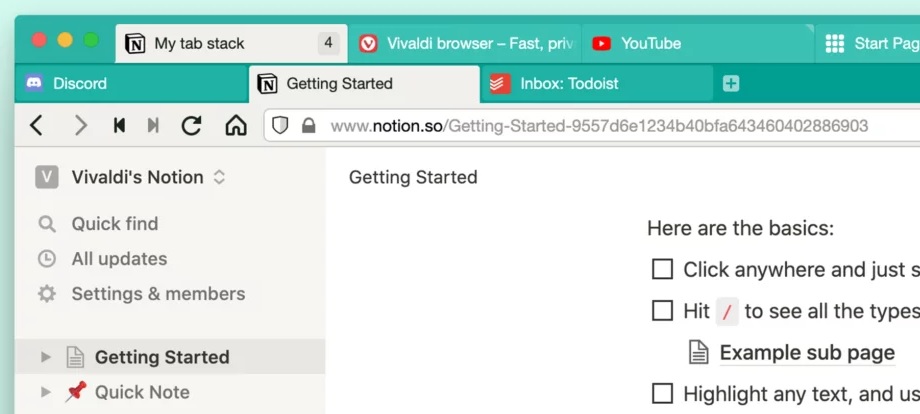
Task: Check the 'Highlight any text' checkbox
Action: (662, 392)
